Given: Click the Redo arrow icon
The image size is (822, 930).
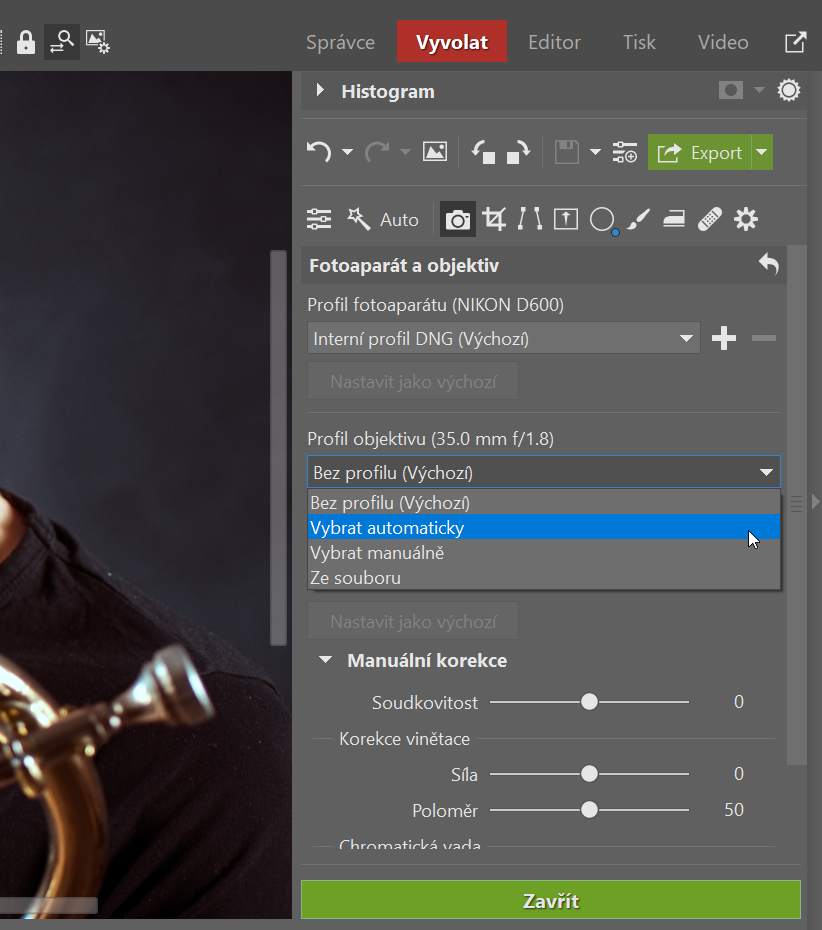Looking at the screenshot, I should pyautogui.click(x=377, y=152).
